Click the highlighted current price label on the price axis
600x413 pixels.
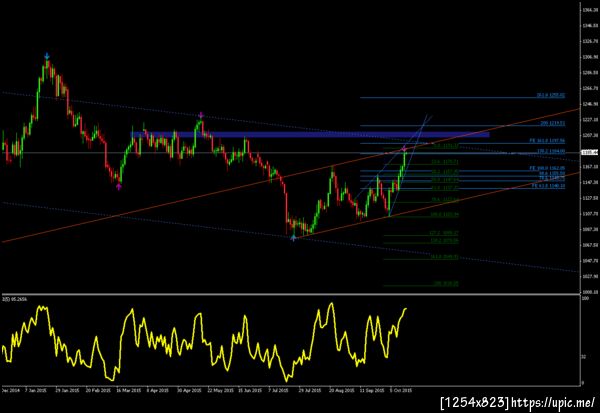590,152
